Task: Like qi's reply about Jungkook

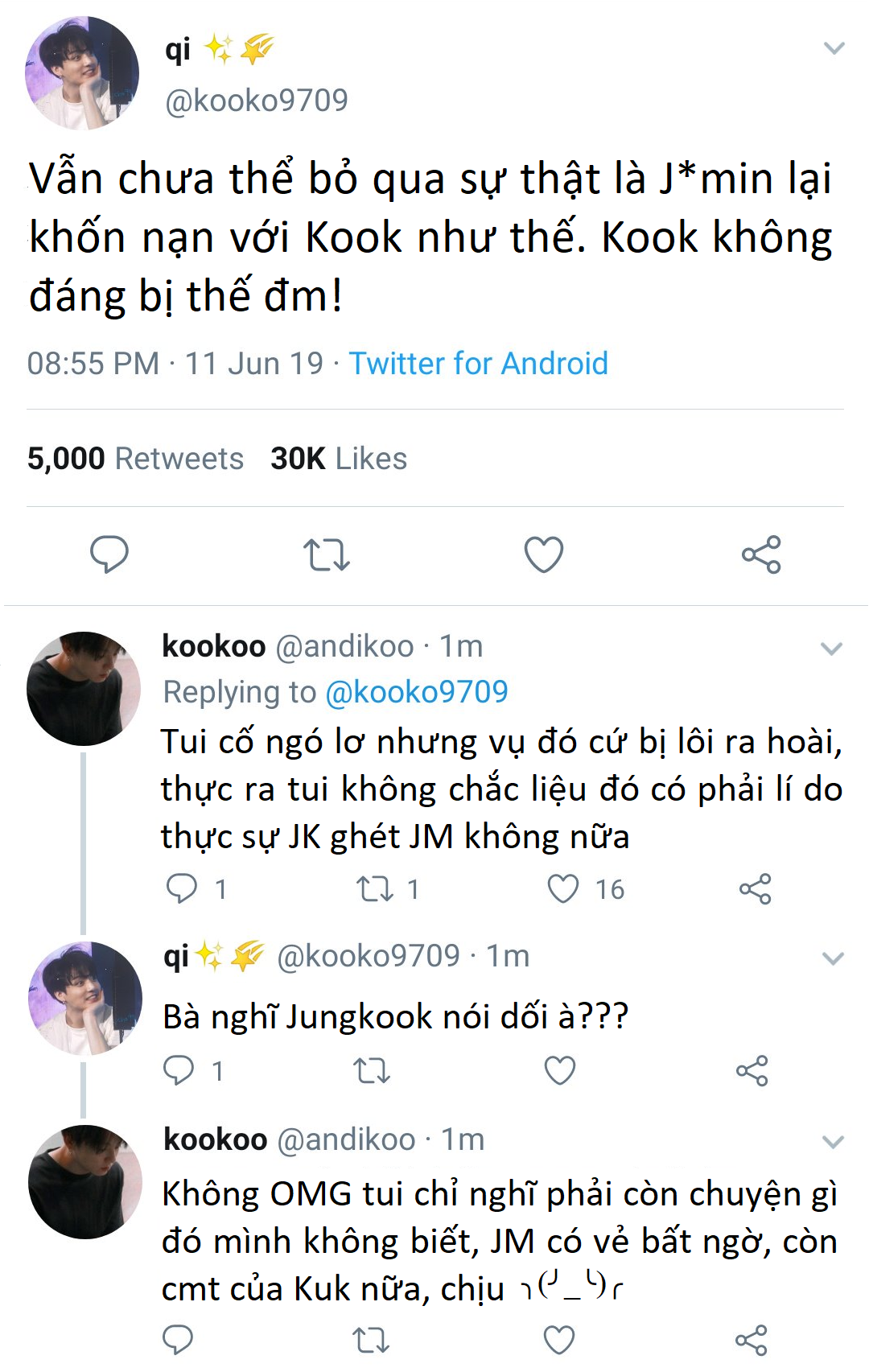Action: (560, 1070)
